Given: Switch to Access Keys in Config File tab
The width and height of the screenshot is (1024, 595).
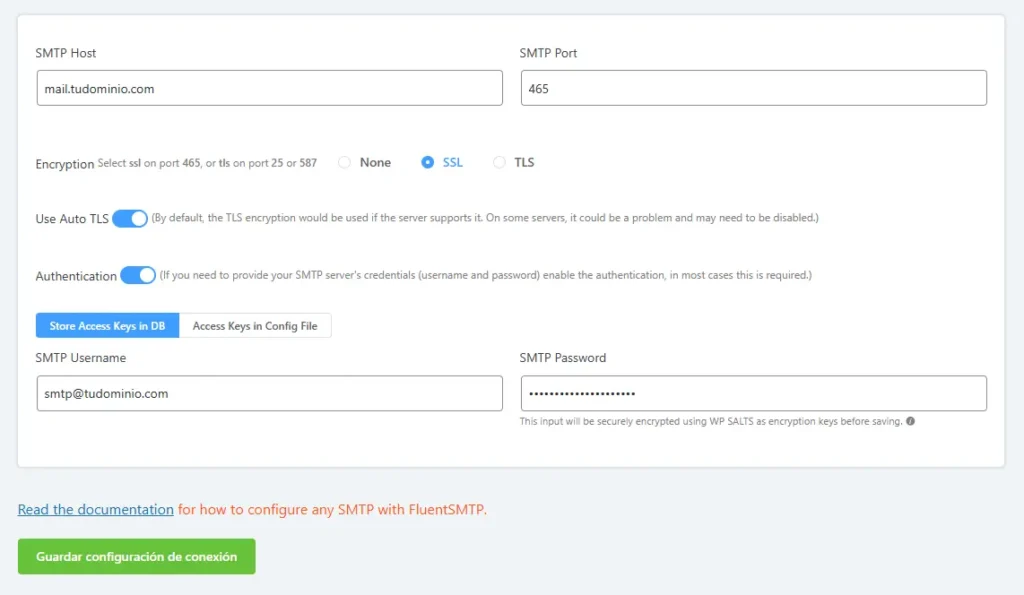Looking at the screenshot, I should coord(255,326).
